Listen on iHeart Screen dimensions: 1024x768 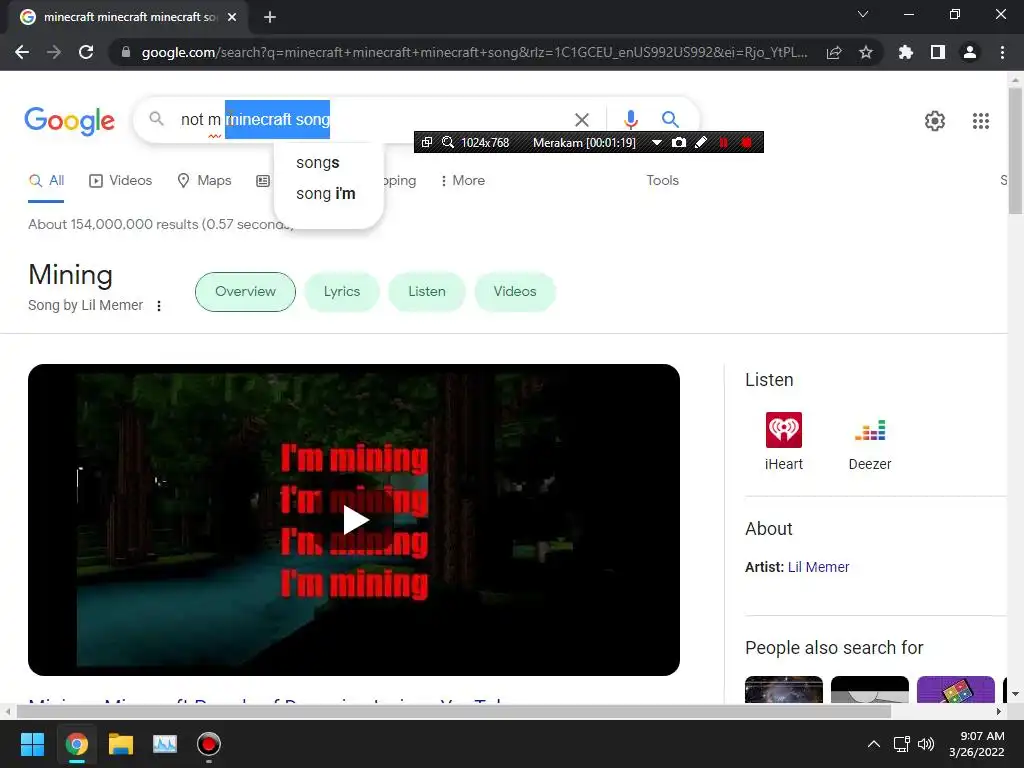(x=784, y=442)
